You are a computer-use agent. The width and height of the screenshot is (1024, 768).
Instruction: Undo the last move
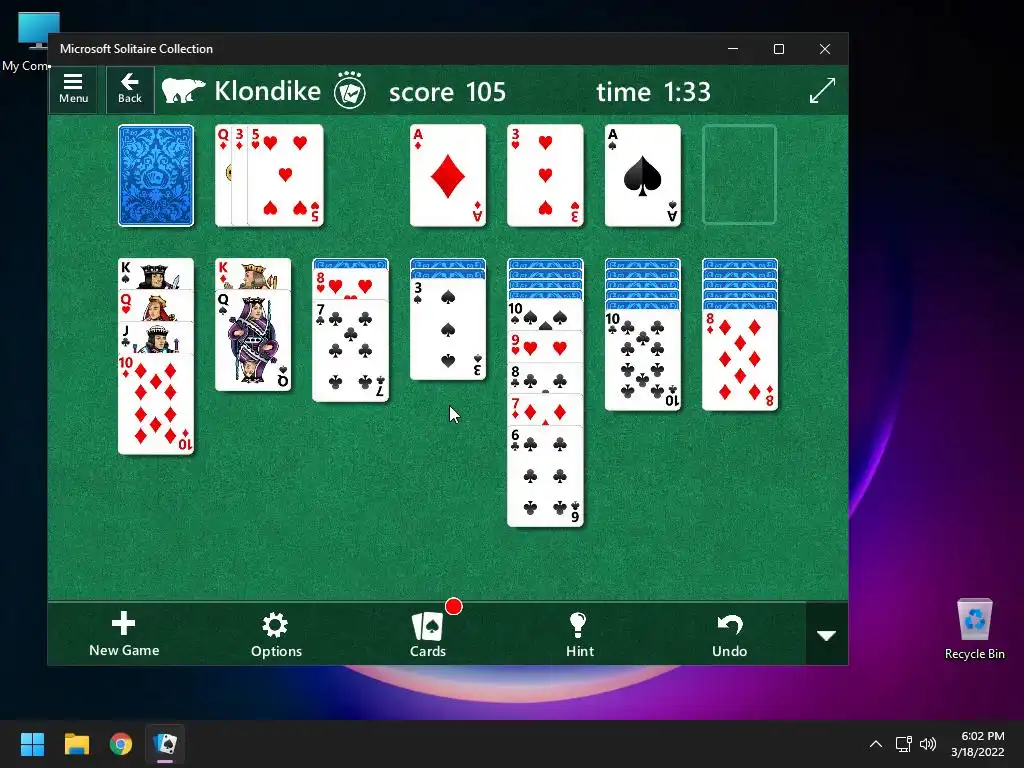[x=729, y=634]
